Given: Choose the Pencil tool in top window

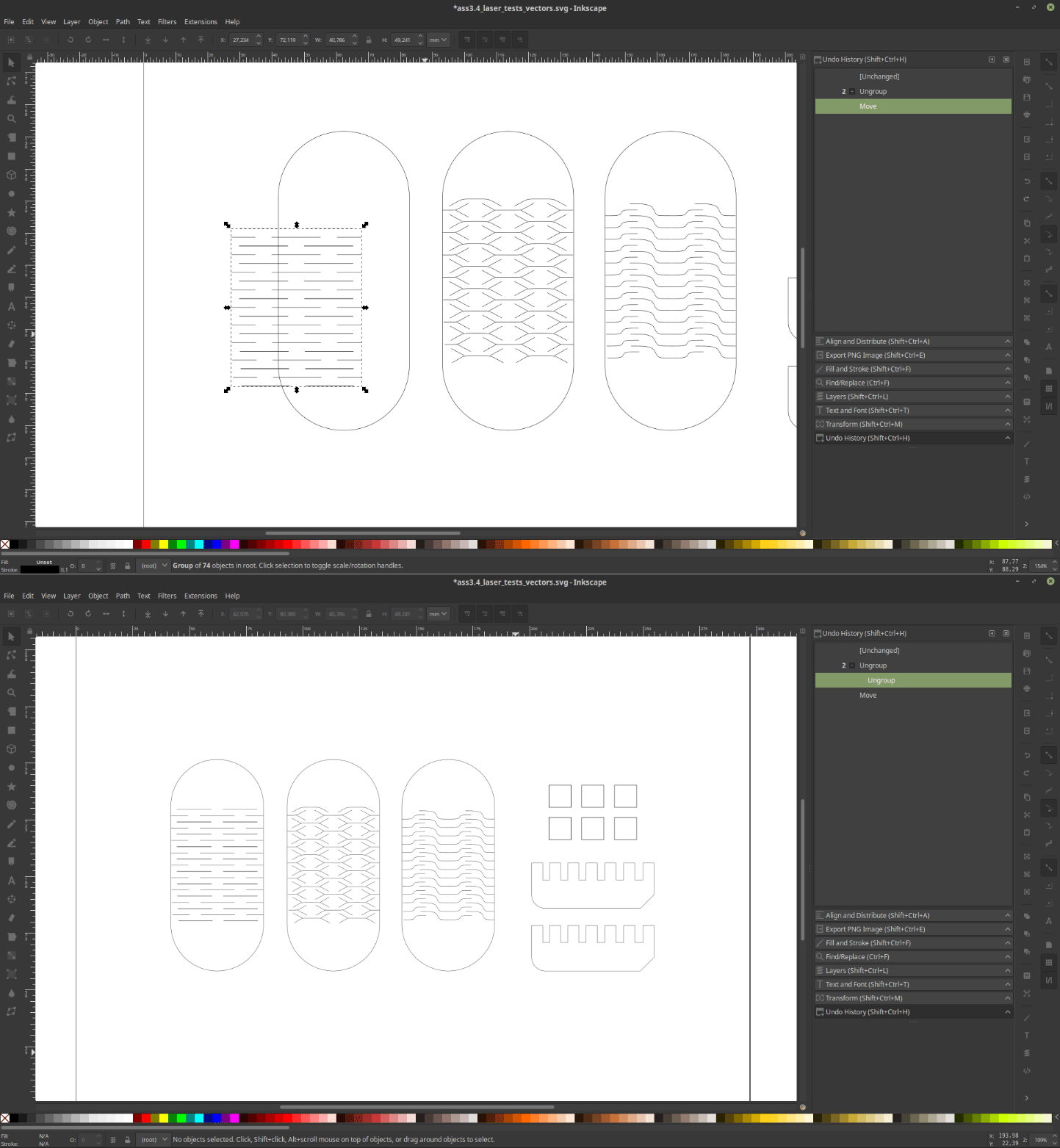Looking at the screenshot, I should point(11,250).
